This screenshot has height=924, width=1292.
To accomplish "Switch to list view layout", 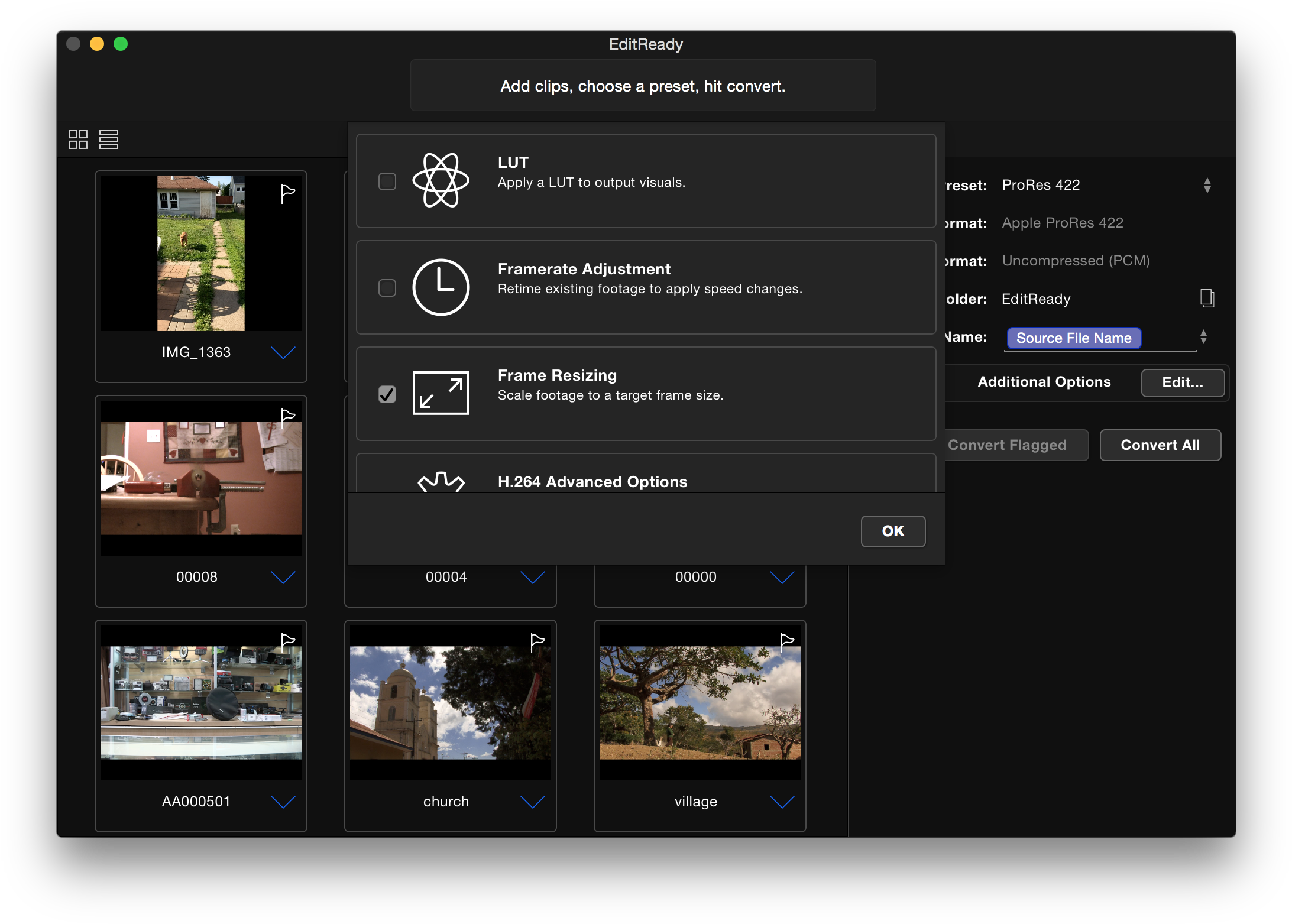I will [109, 140].
